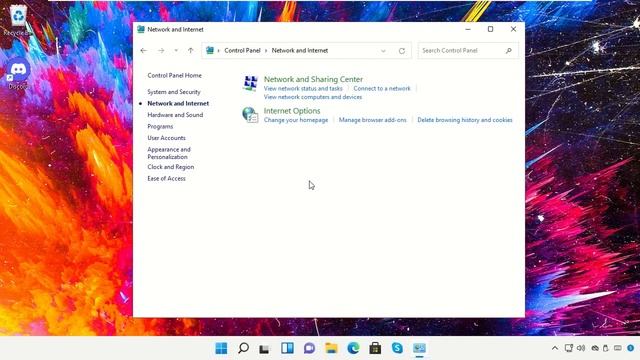Open Teams Chat on the taskbar

pos(309,348)
